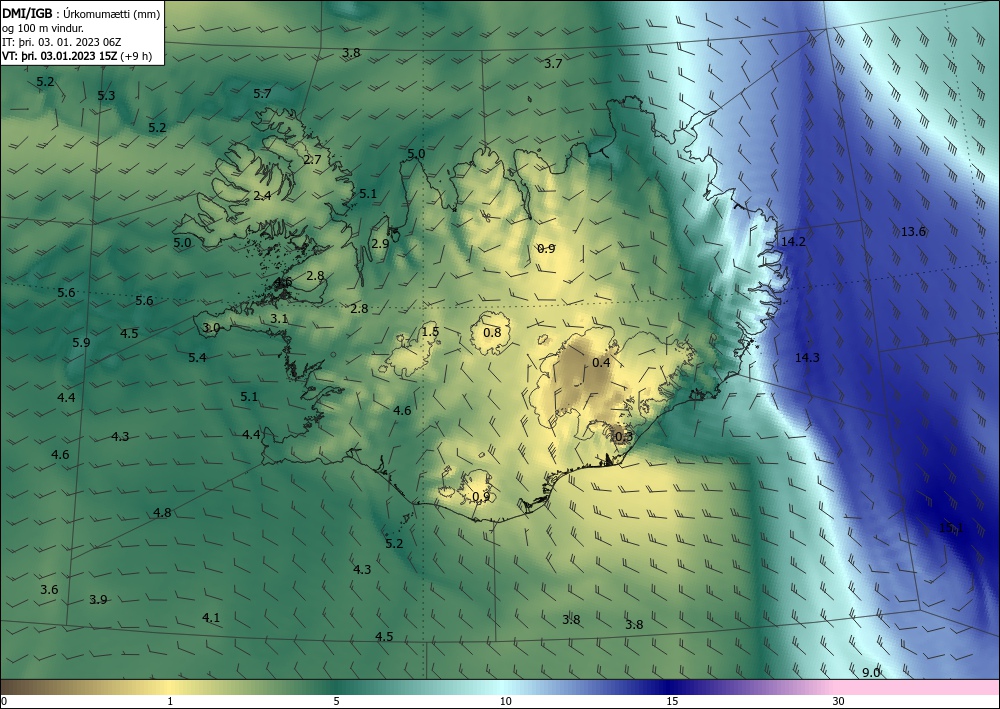Screen dimensions: 1000x709
Task: Click the 3.6 value on the map
Action: pos(49,590)
